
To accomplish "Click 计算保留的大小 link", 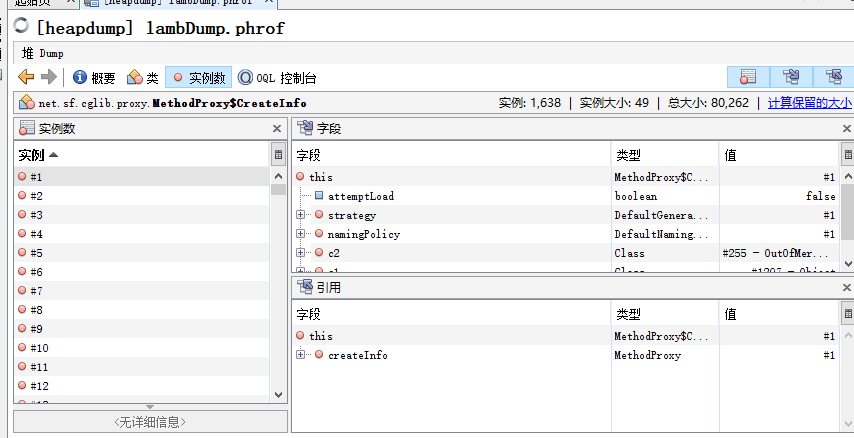I will 809,102.
